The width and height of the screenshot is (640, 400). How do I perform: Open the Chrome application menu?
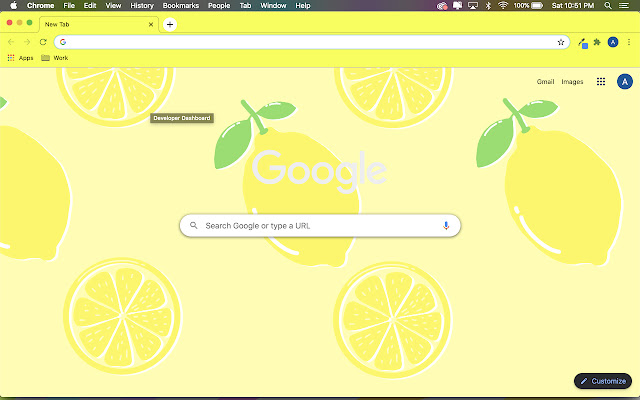coord(40,5)
